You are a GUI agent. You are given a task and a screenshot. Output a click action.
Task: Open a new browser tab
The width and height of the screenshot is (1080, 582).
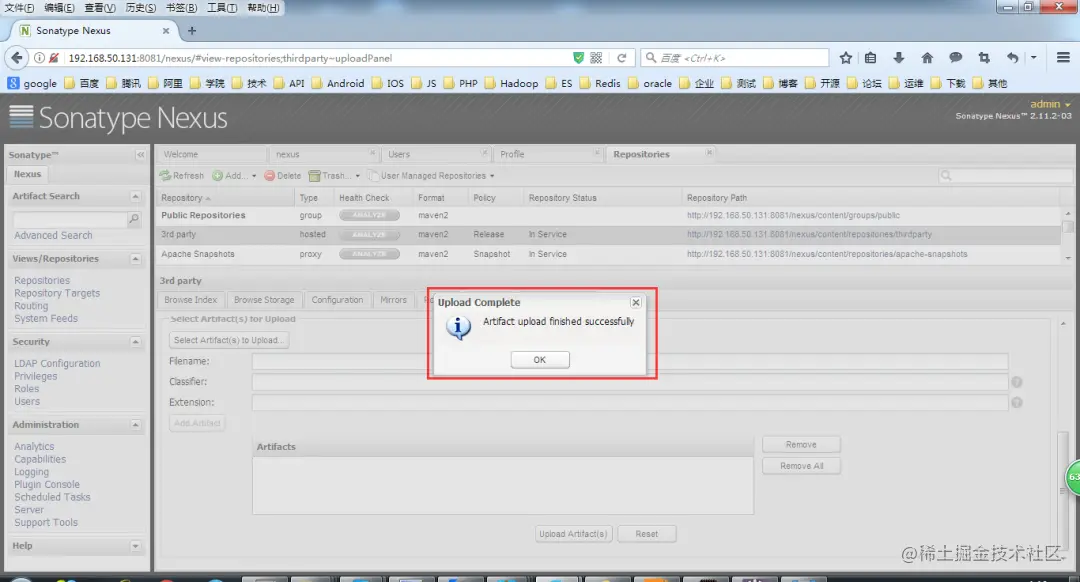pos(192,31)
